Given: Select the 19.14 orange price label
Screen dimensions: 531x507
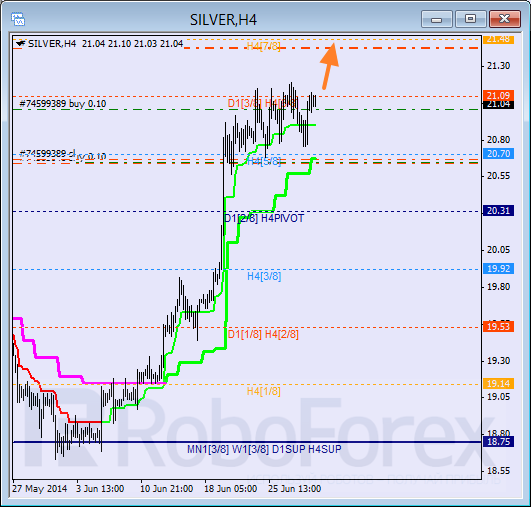Looking at the screenshot, I should click(498, 383).
